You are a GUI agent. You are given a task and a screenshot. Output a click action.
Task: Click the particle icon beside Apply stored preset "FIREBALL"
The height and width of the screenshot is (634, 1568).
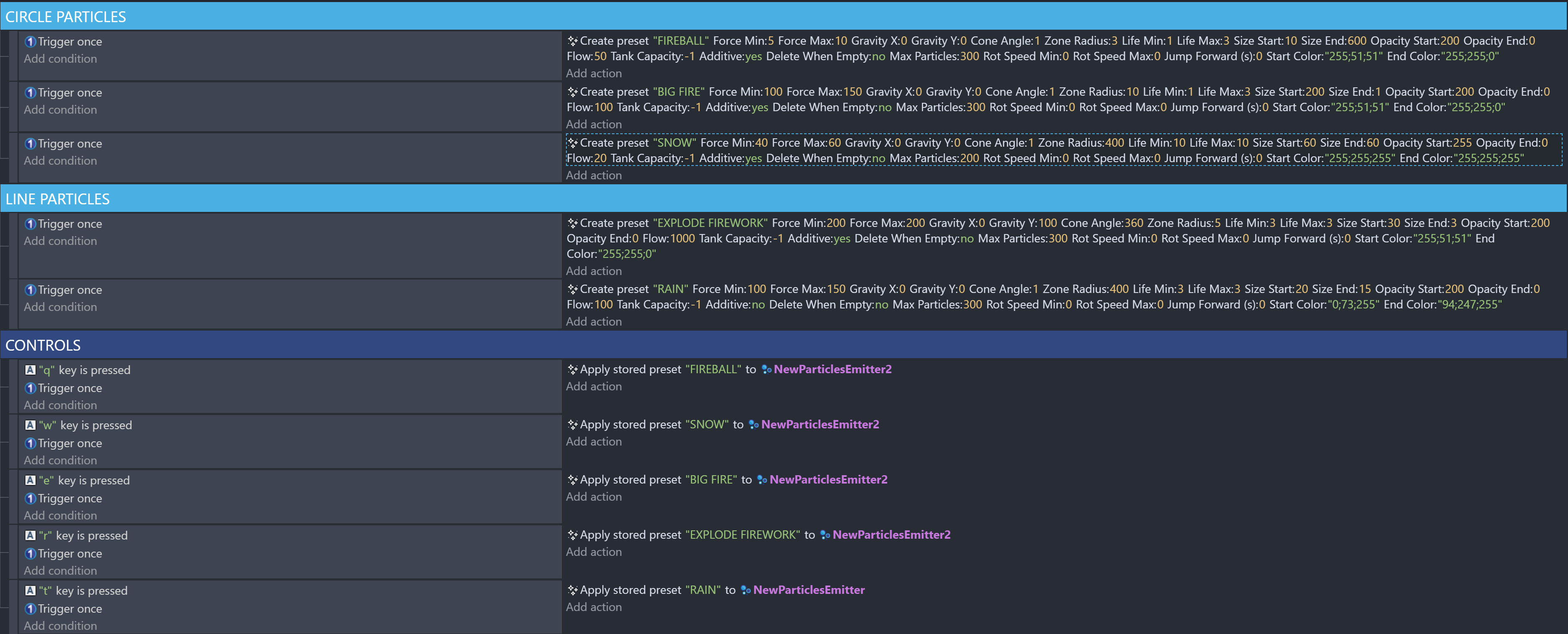tap(572, 369)
